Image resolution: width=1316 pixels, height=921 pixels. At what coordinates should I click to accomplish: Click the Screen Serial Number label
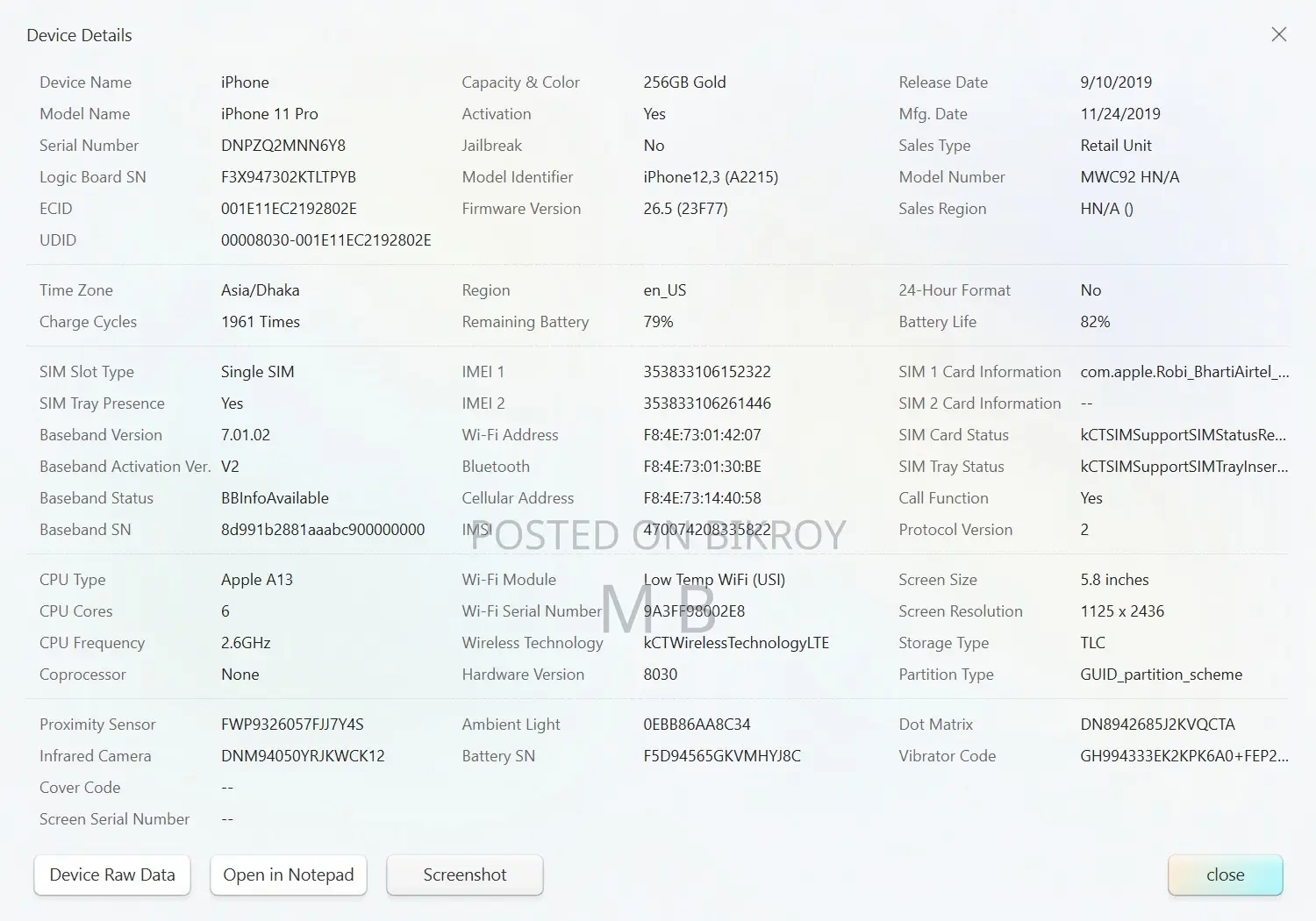[x=114, y=819]
